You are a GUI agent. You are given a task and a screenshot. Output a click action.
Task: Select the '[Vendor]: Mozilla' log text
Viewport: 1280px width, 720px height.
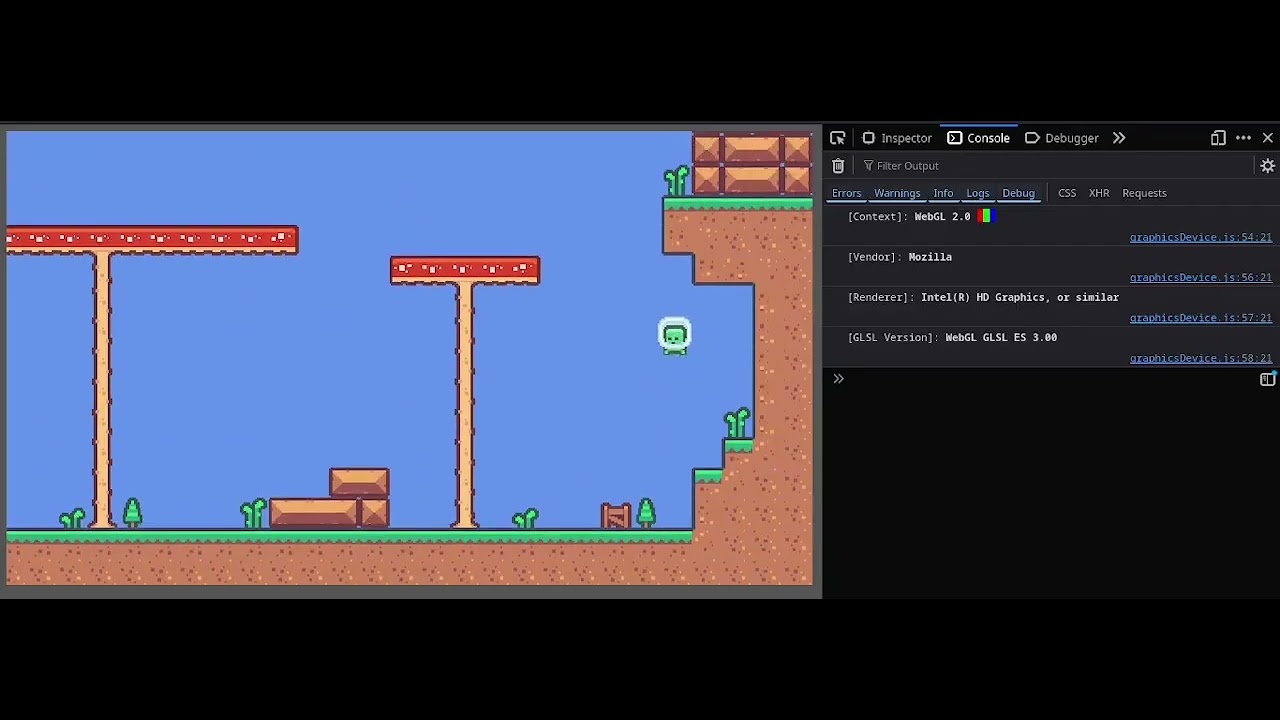click(900, 257)
